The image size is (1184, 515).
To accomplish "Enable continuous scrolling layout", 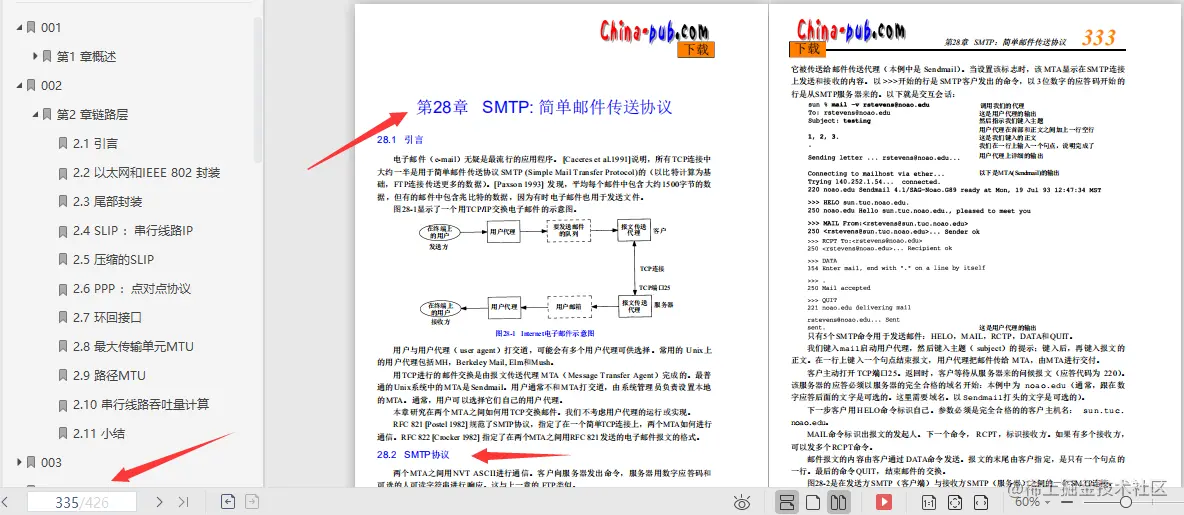I will [x=787, y=501].
